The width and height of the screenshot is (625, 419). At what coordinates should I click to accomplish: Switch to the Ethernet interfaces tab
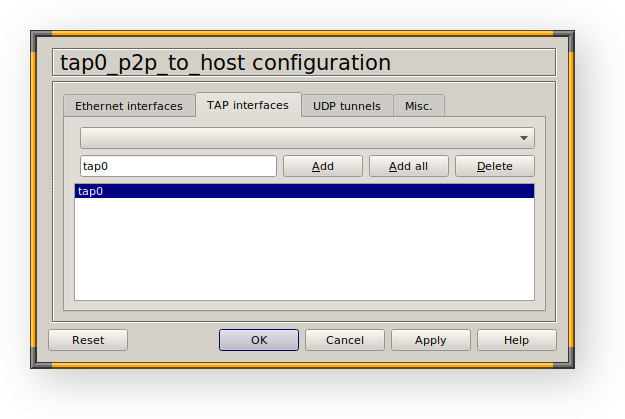point(129,106)
